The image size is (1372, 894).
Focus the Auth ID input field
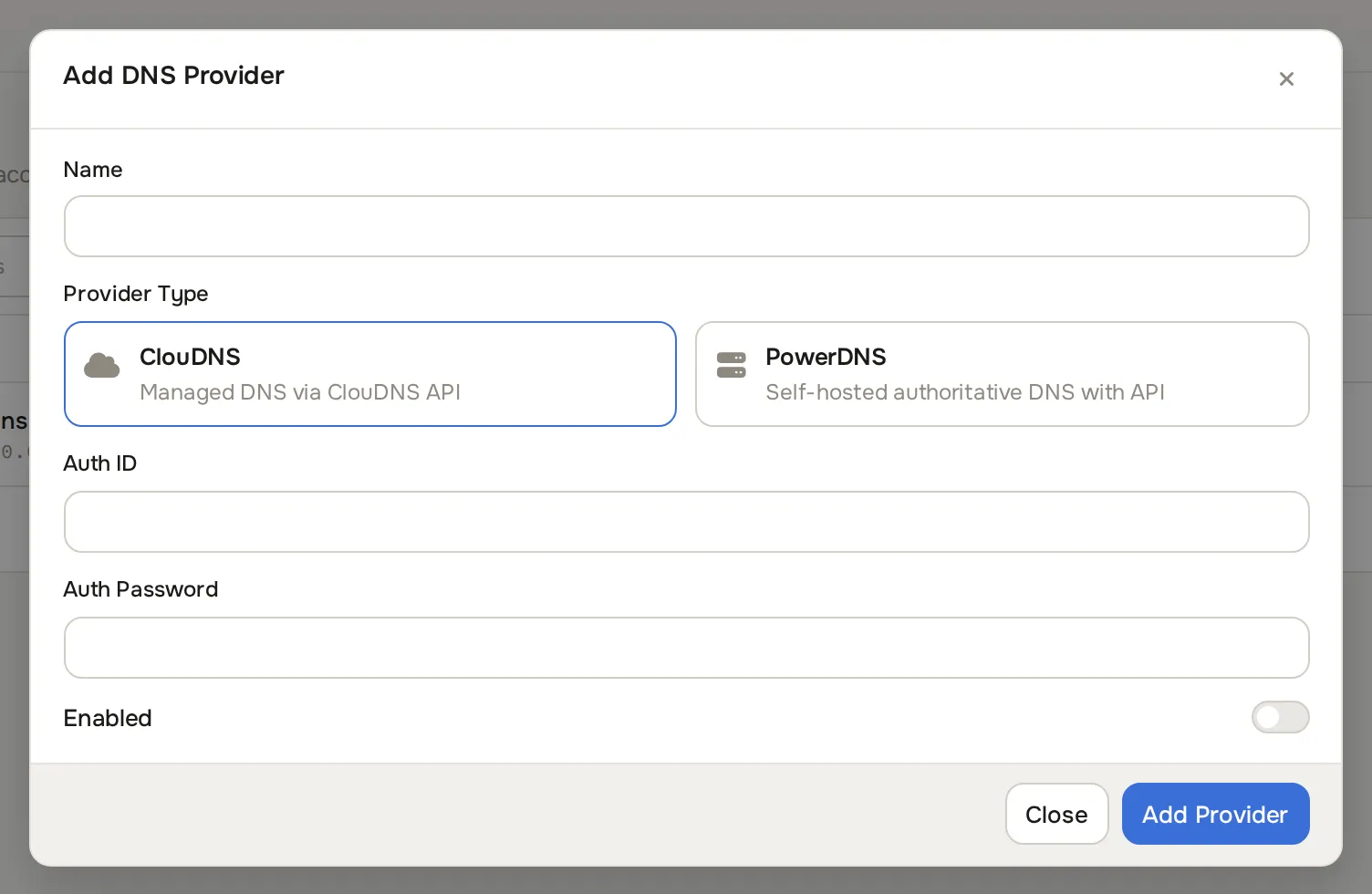point(687,522)
